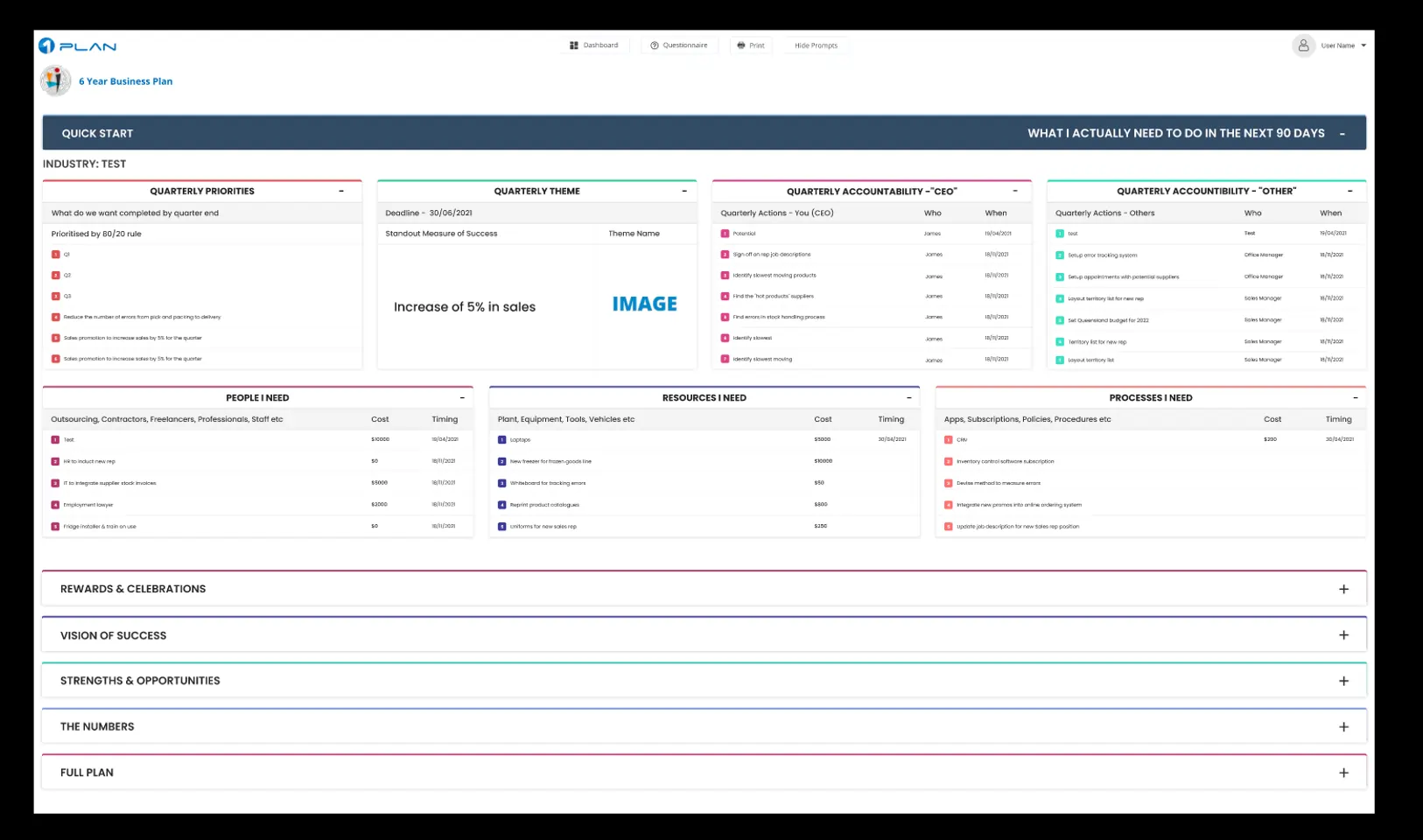Open the Dashboard page
Screen dimensions: 1423x840
tap(594, 45)
